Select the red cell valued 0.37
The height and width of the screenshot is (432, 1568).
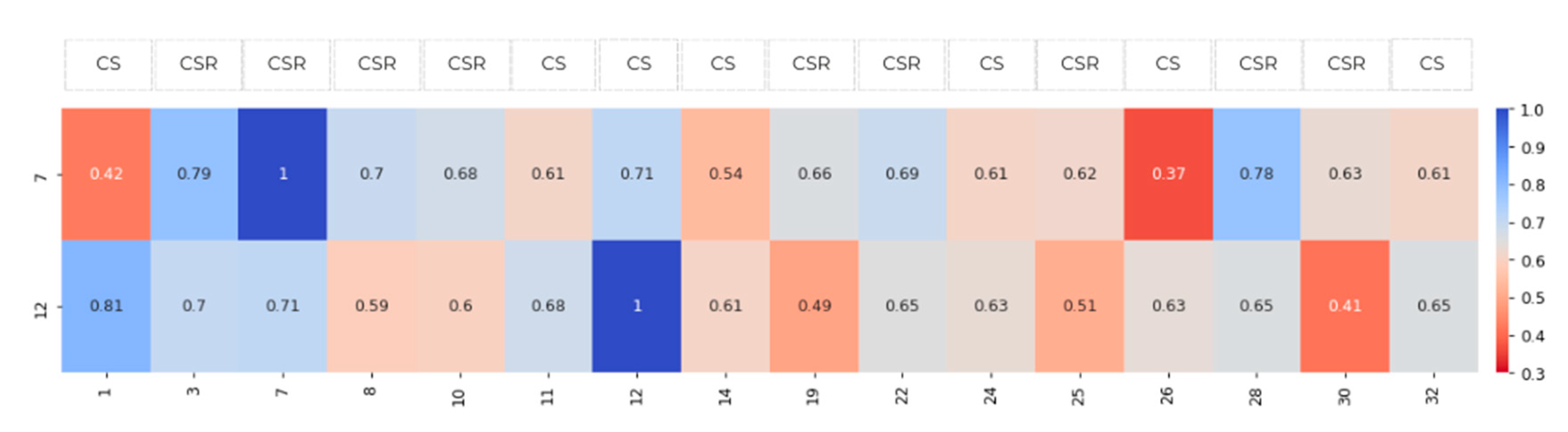(1167, 174)
